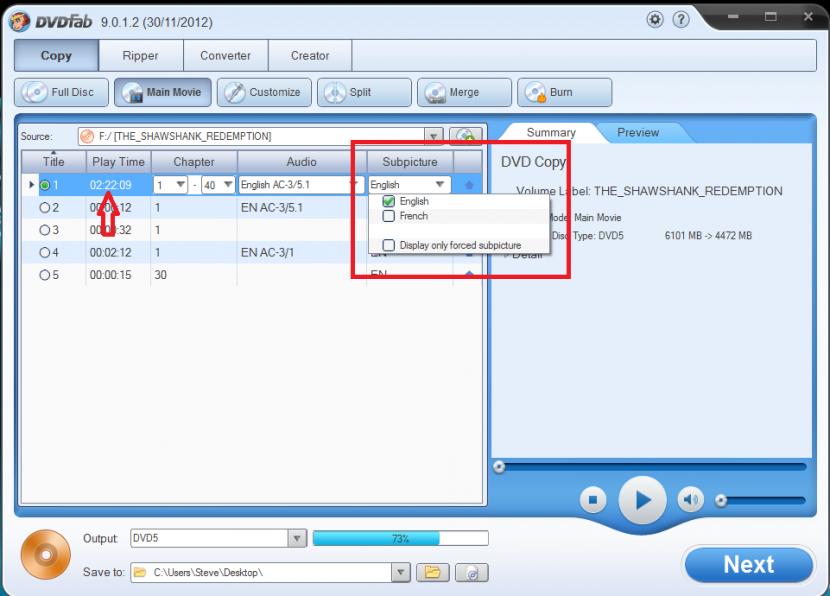Click the preview seek slider handle
The width and height of the screenshot is (830, 596).
[x=499, y=467]
